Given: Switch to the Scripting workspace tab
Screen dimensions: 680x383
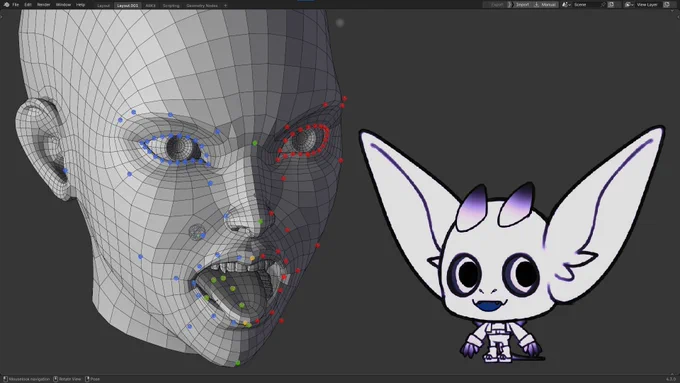Looking at the screenshot, I should [171, 6].
